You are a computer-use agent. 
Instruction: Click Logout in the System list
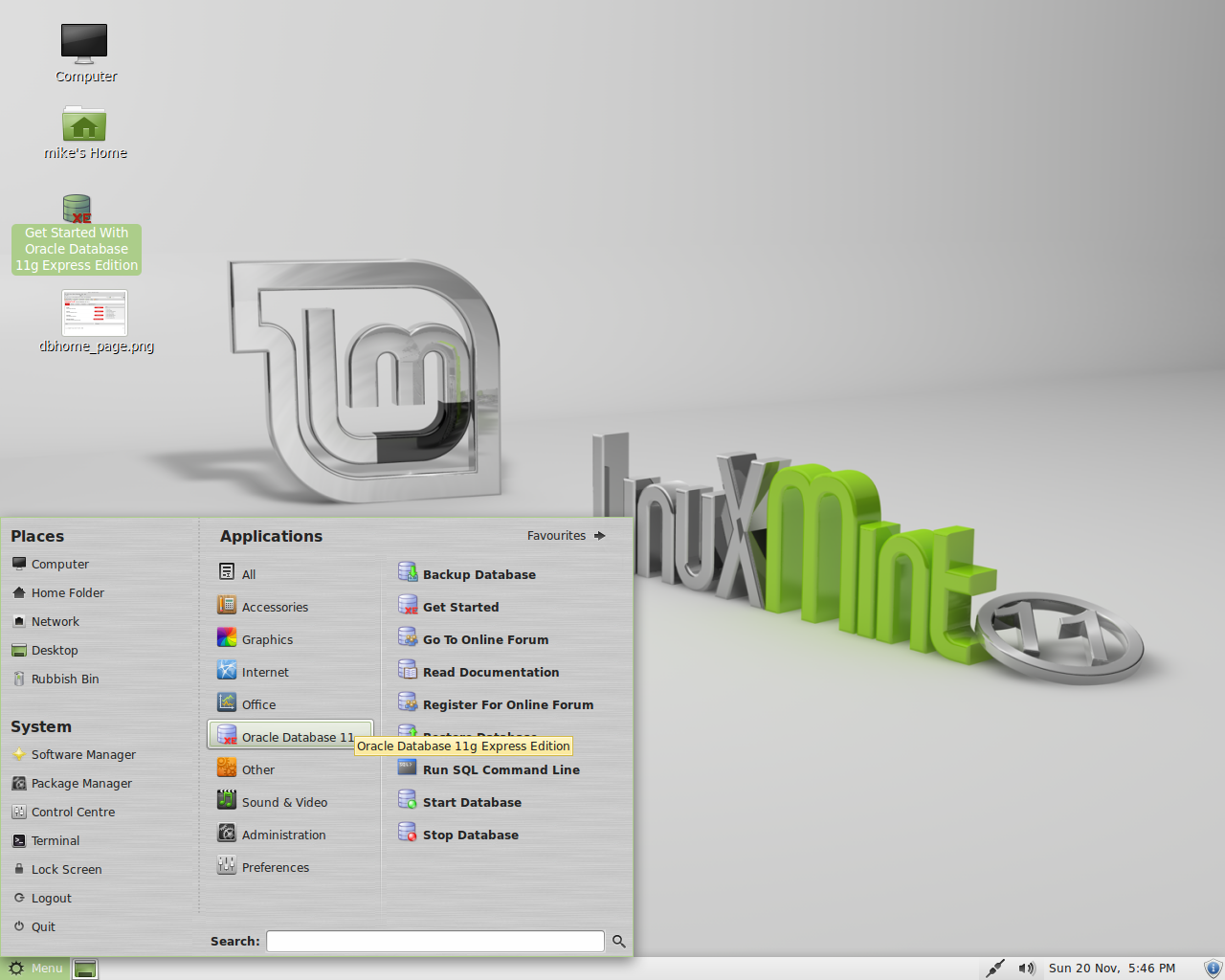coord(43,899)
